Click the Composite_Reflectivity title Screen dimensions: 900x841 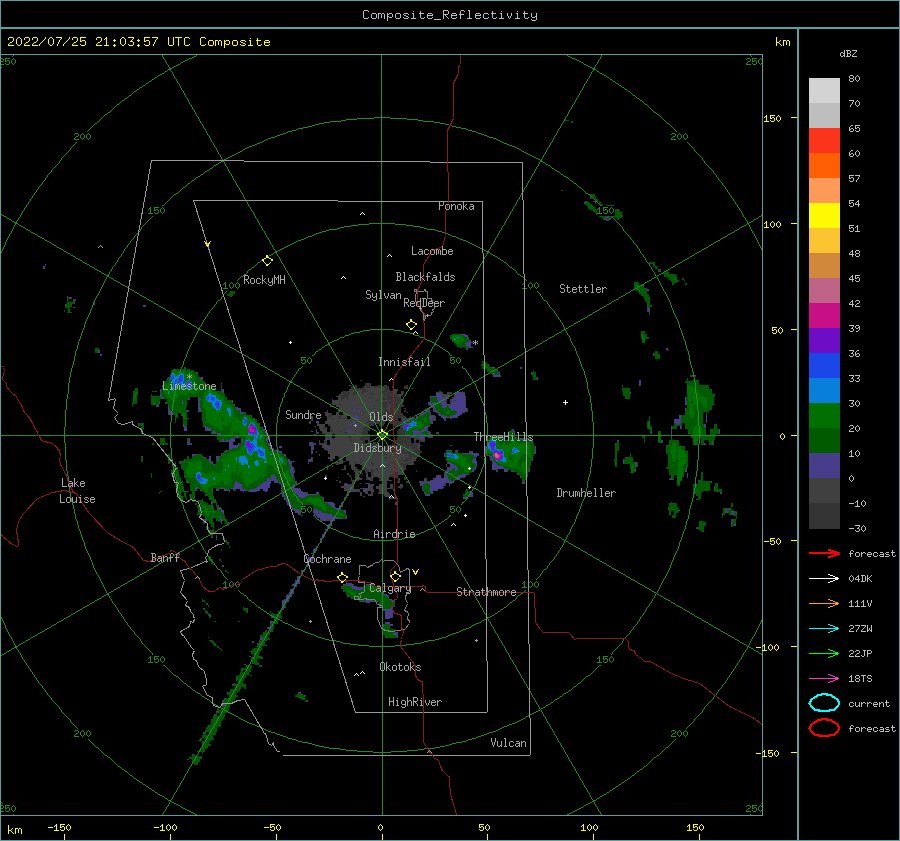[x=450, y=15]
